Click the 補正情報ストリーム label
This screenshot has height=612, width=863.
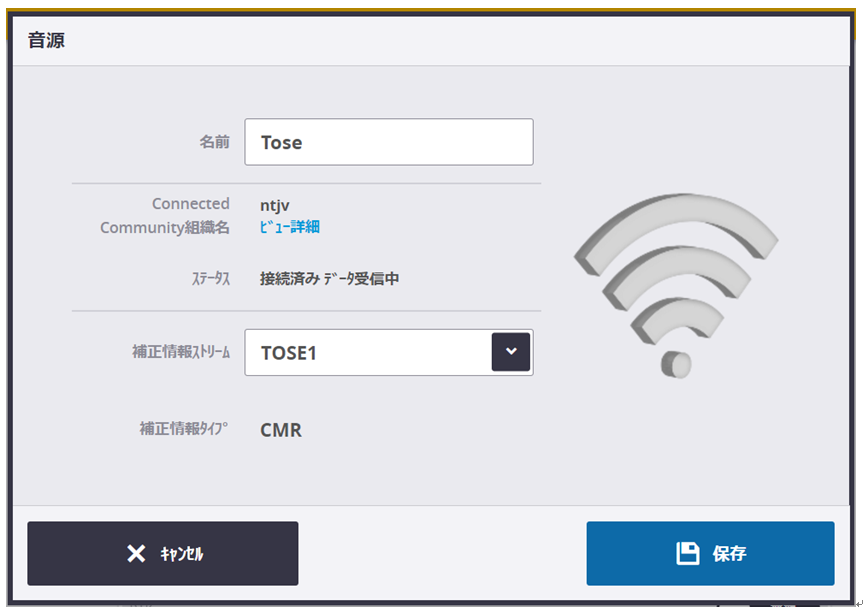click(x=181, y=352)
